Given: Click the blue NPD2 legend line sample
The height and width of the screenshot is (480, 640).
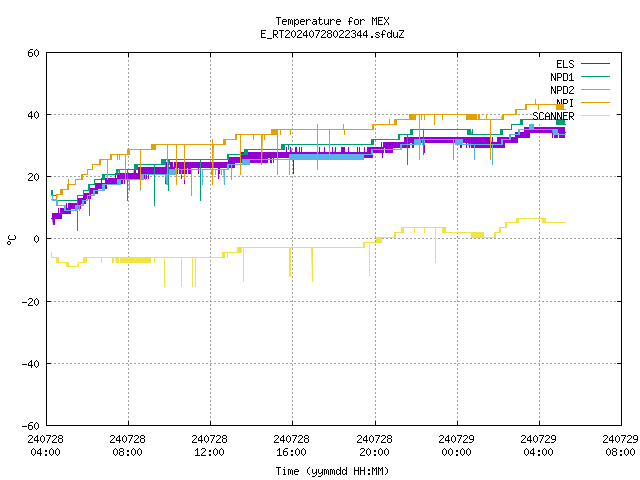Looking at the screenshot, I should click(595, 89).
